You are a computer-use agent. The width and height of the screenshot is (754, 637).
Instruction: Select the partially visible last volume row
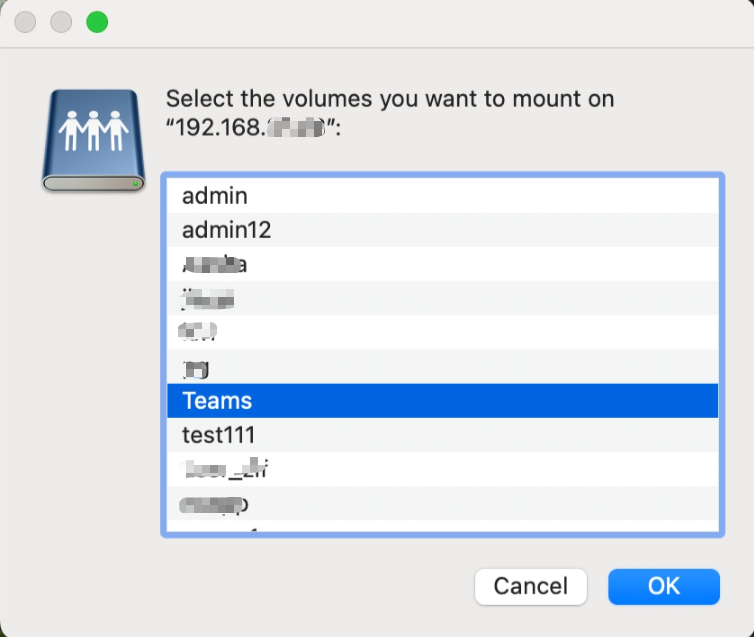[x=440, y=526]
